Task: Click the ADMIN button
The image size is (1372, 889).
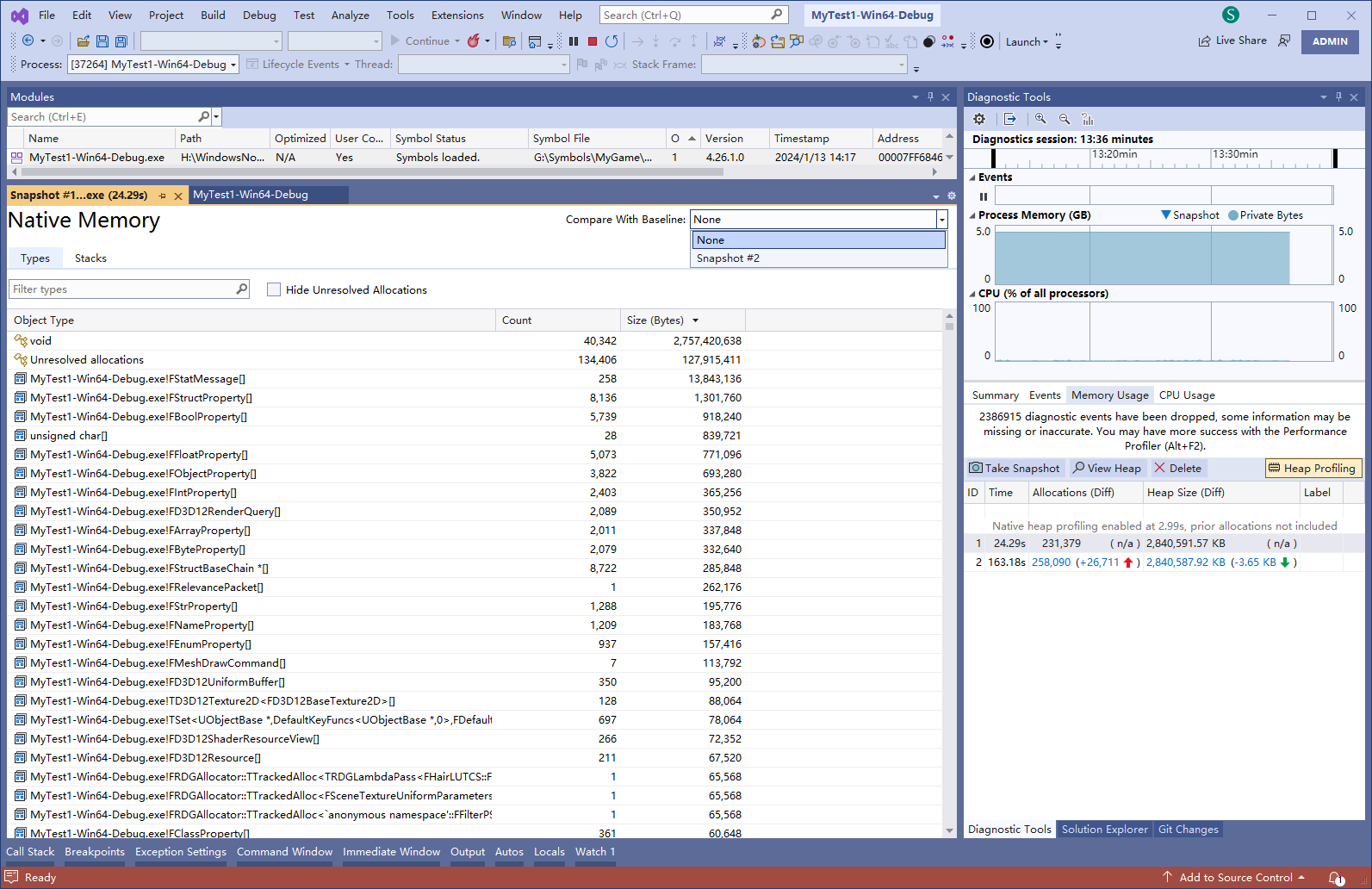Action: coord(1330,41)
